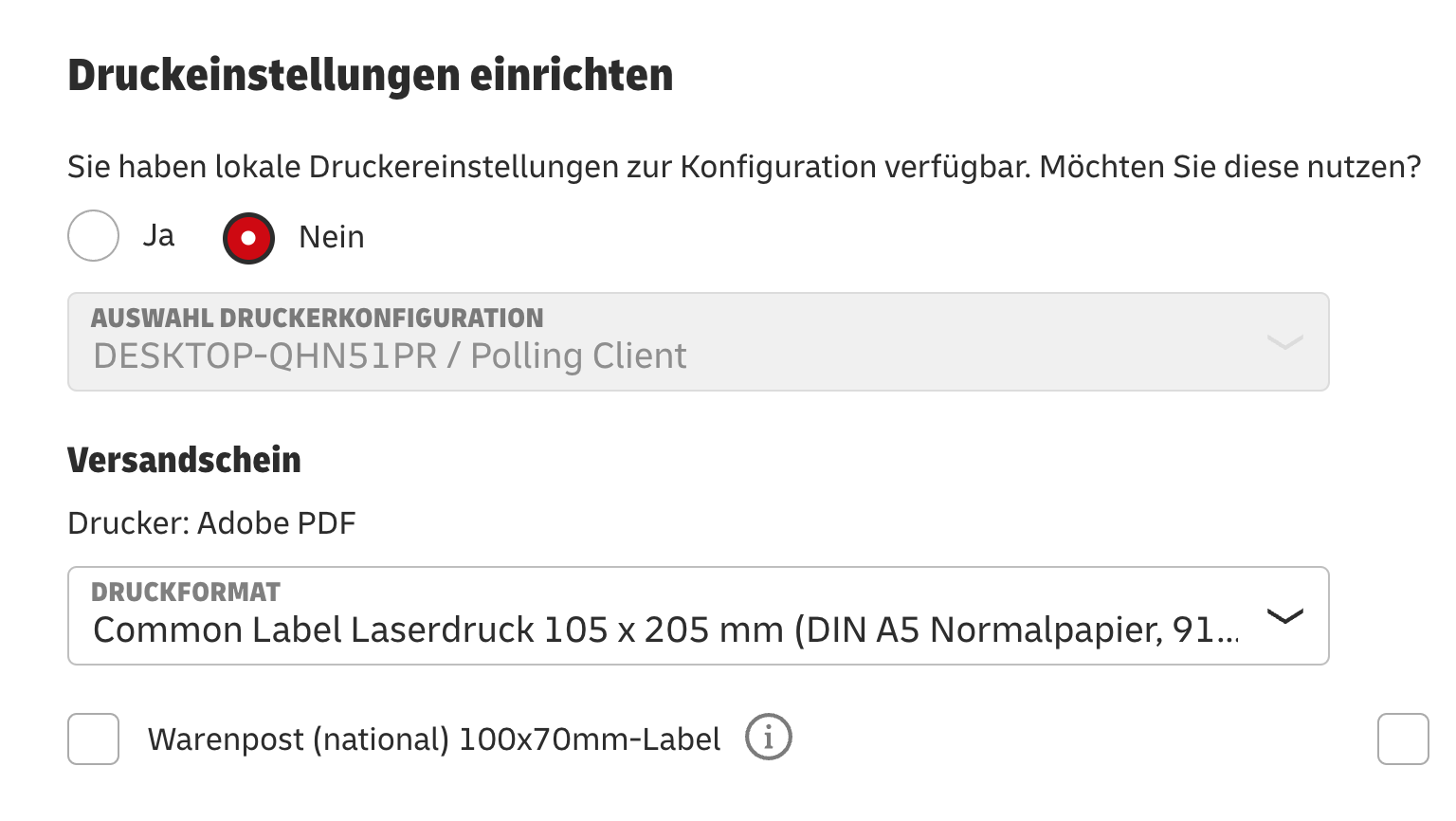This screenshot has height=821, width=1456.
Task: Click the 'DRUCKFORMAT' field label
Action: [x=186, y=593]
